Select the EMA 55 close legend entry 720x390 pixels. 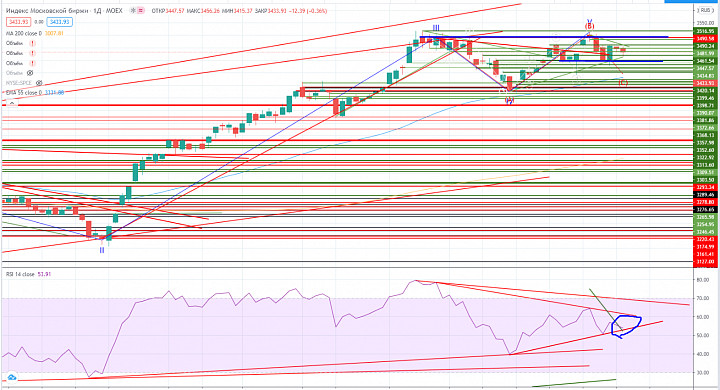(24, 93)
